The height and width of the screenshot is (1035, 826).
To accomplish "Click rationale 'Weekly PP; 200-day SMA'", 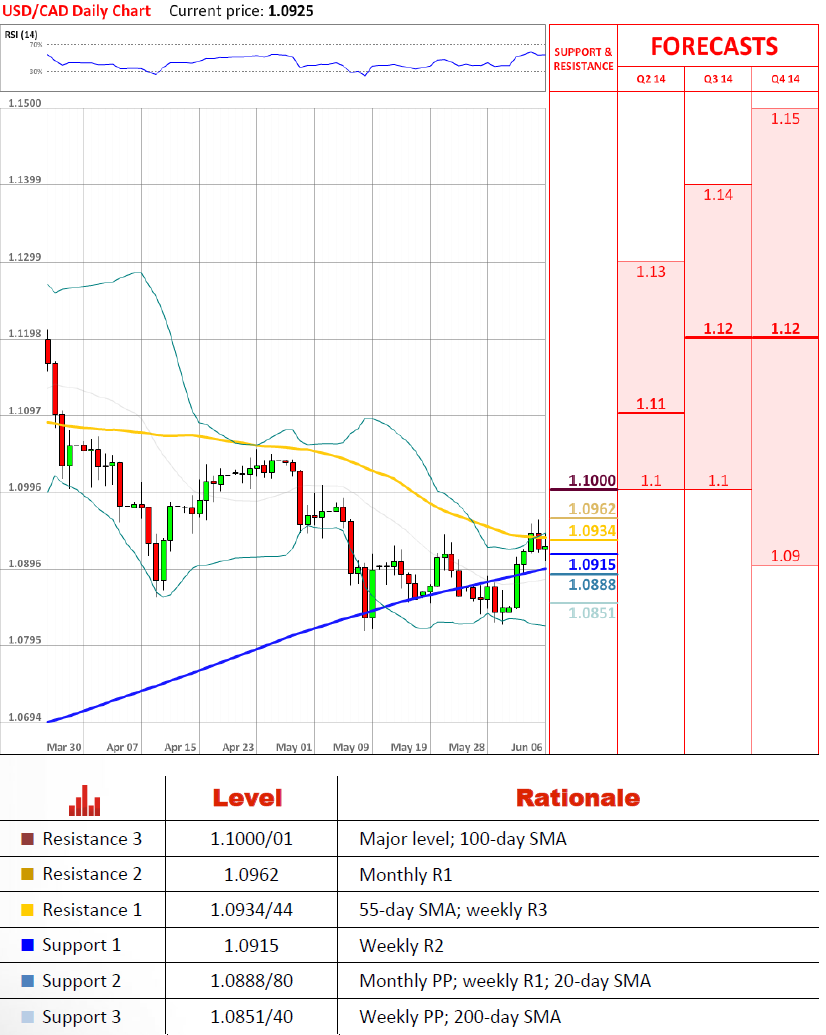I will (x=460, y=1017).
